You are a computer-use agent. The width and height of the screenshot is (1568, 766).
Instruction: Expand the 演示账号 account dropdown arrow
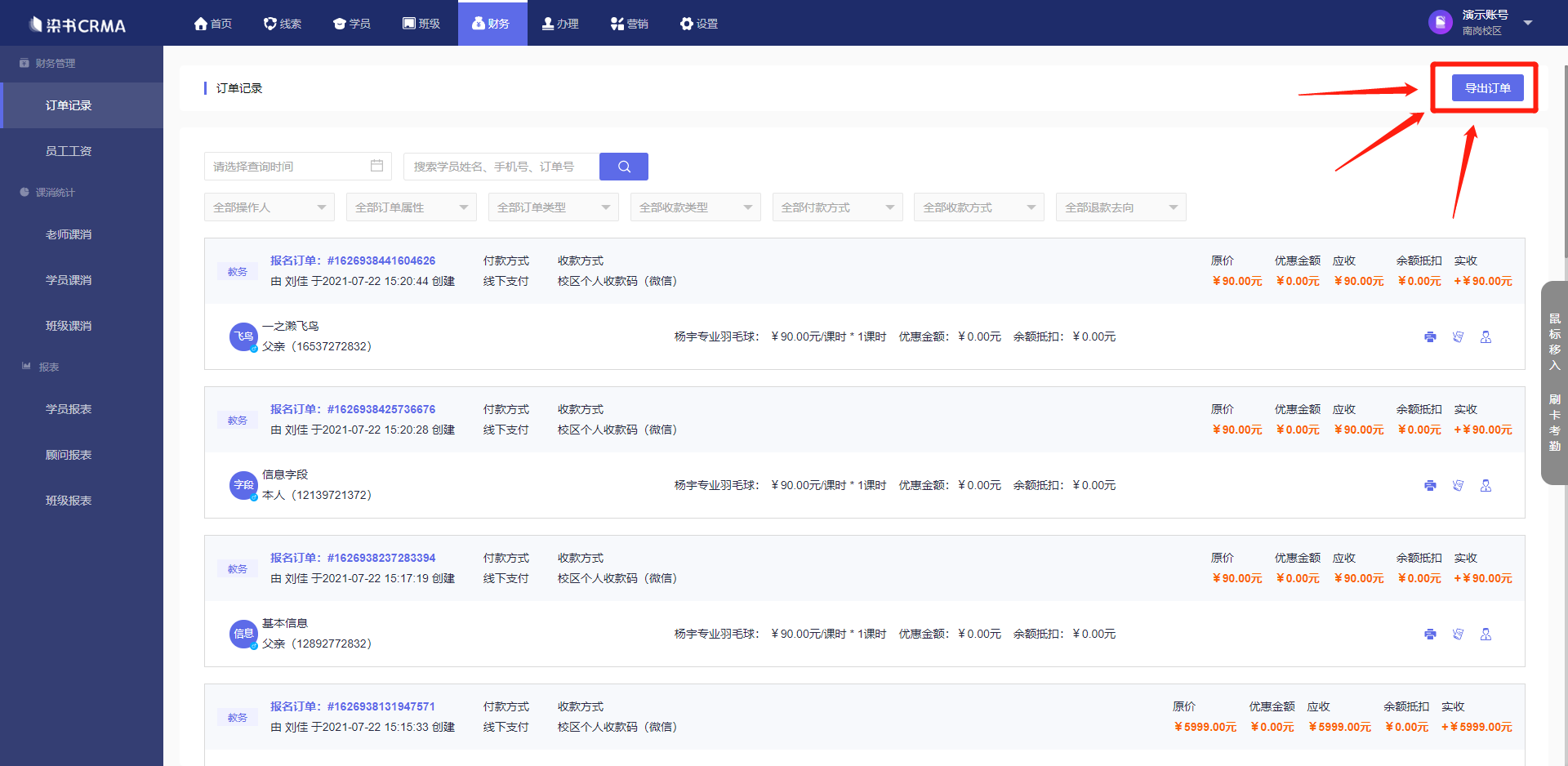[1528, 23]
